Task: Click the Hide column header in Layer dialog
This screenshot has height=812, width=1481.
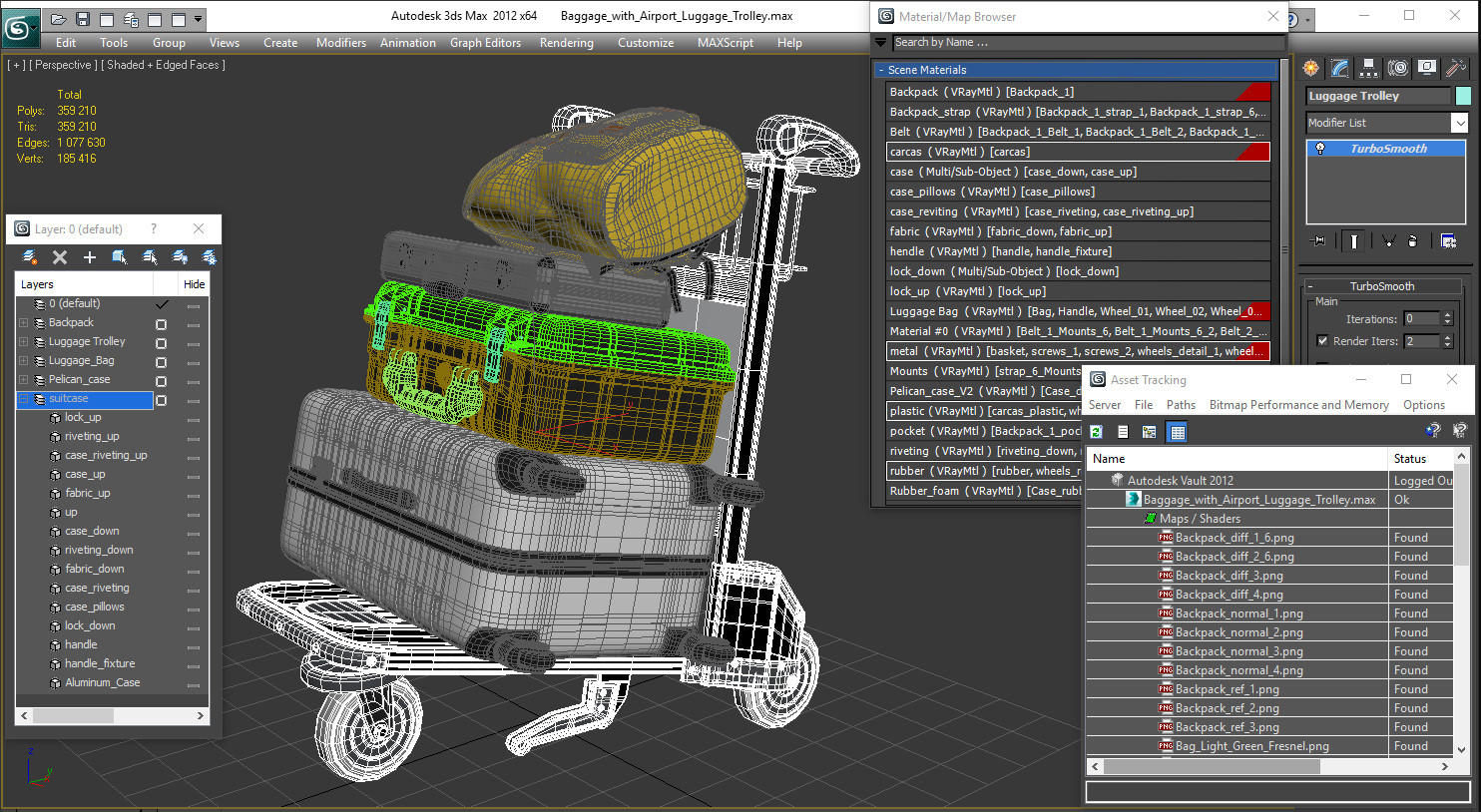Action: pos(194,284)
